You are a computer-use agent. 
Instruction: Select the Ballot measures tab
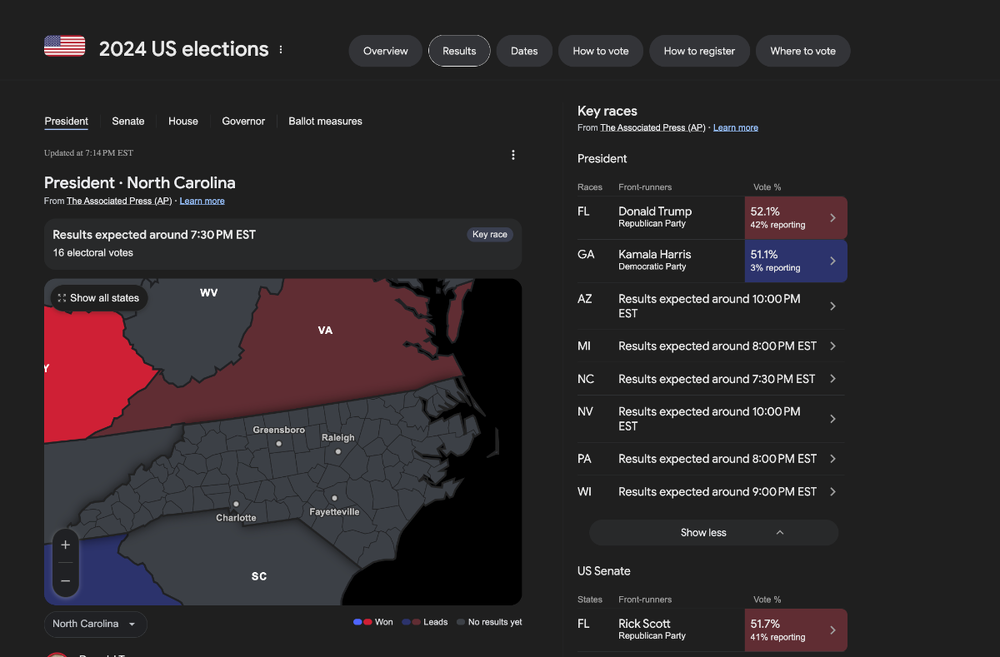325,121
